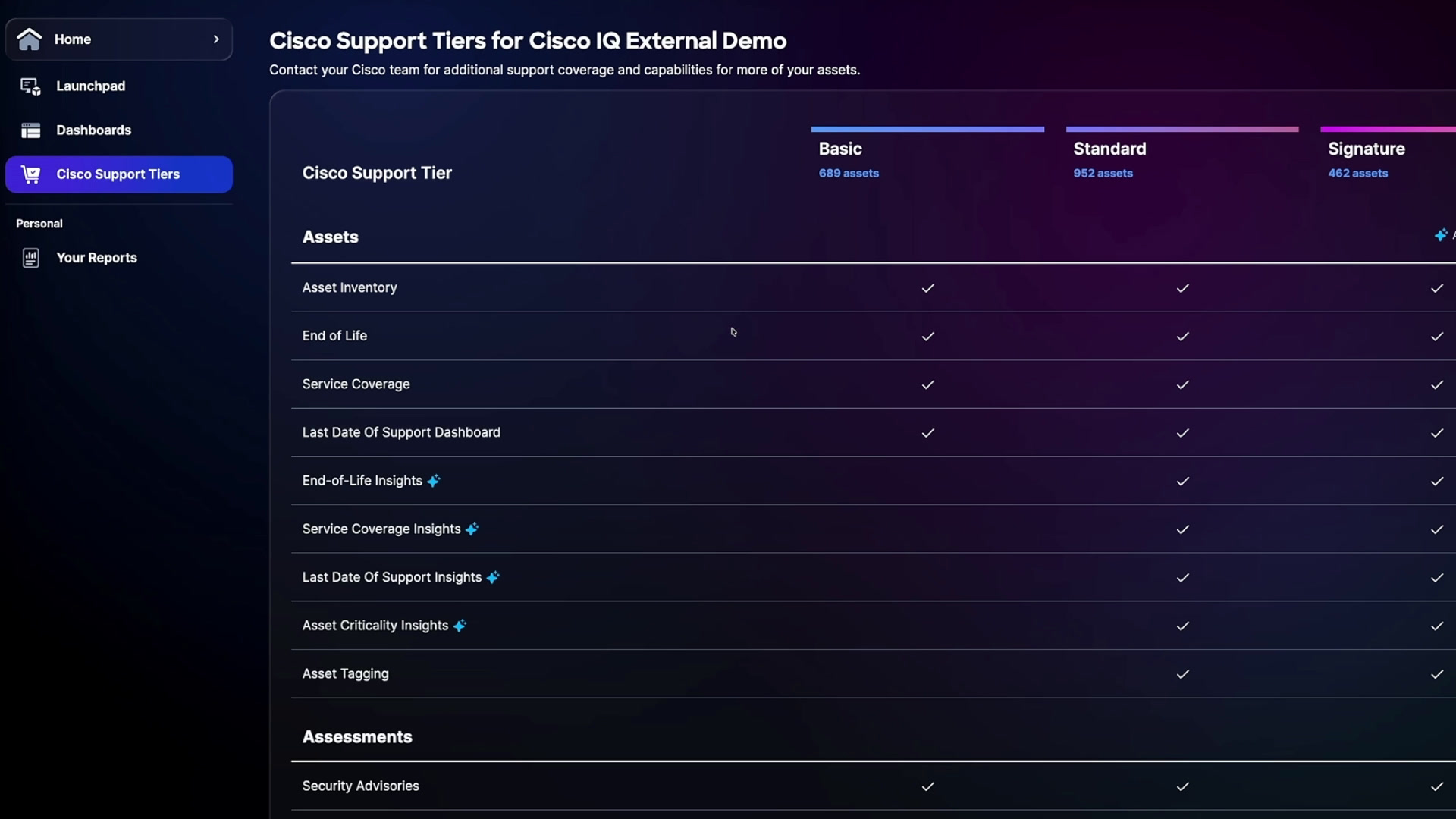Viewport: 1456px width, 819px height.
Task: Click the Signature tier heading
Action: [x=1367, y=149]
